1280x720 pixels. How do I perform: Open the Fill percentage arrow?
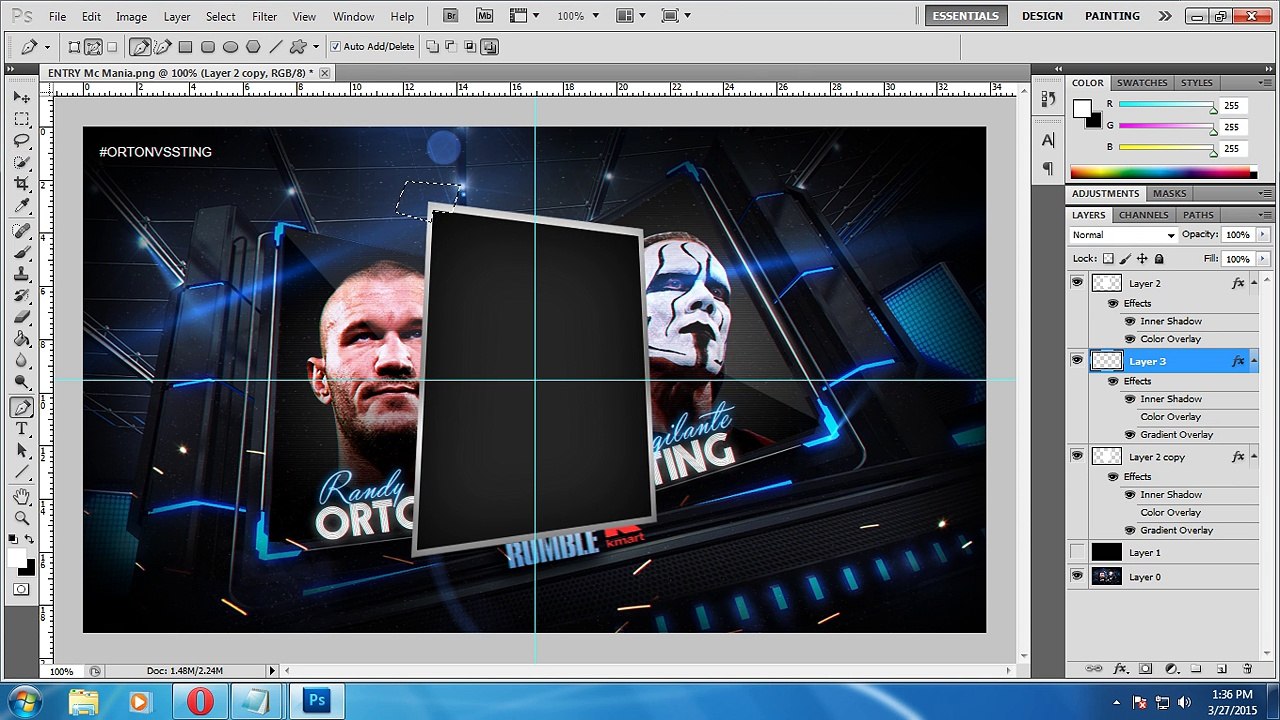pos(1262,259)
